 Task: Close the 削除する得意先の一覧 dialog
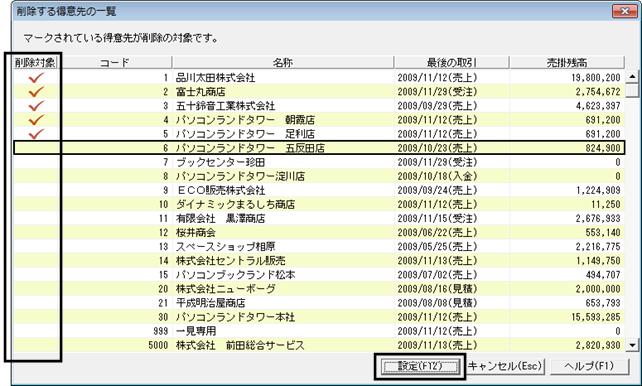pos(624,11)
